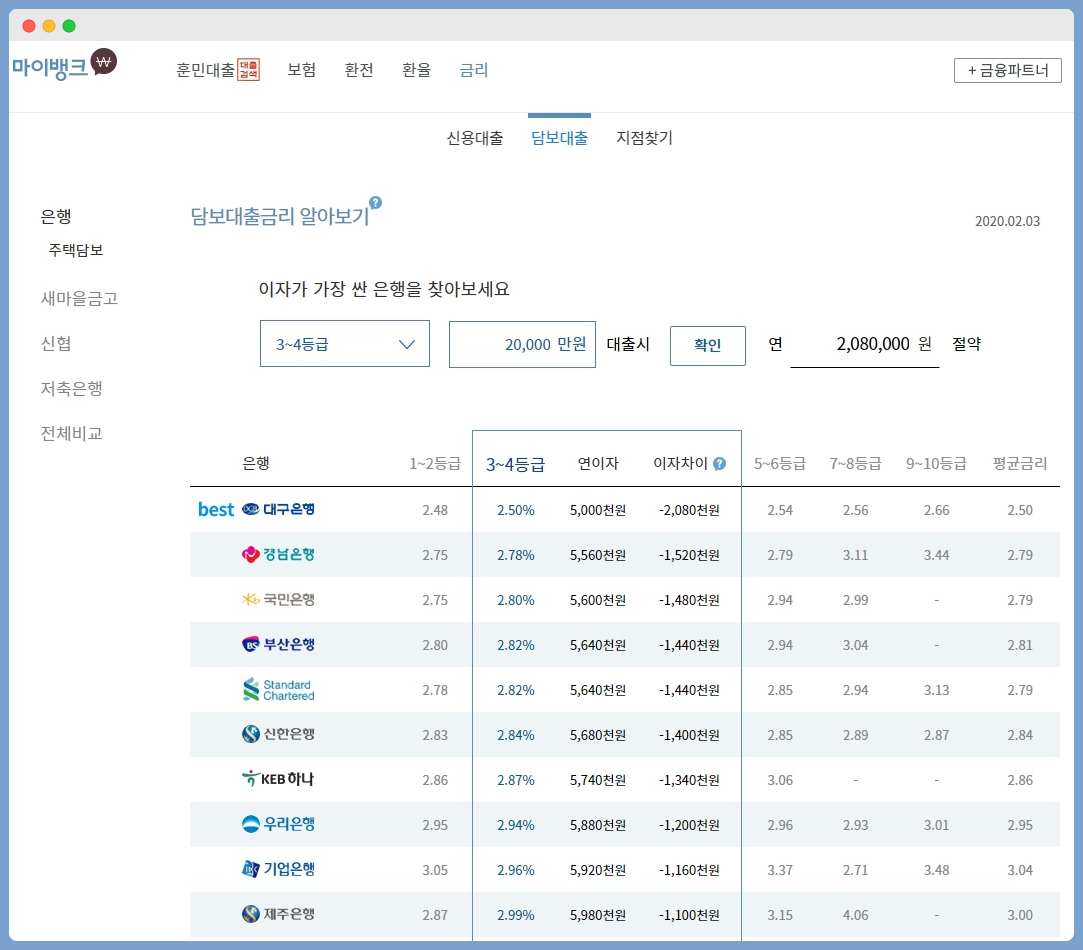
Task: Select 신협 in the sidebar
Action: [56, 343]
